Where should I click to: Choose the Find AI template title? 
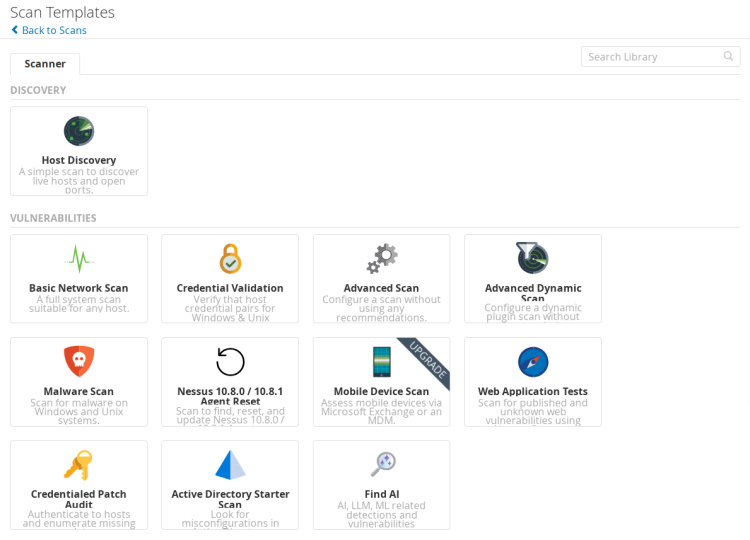pyautogui.click(x=381, y=494)
